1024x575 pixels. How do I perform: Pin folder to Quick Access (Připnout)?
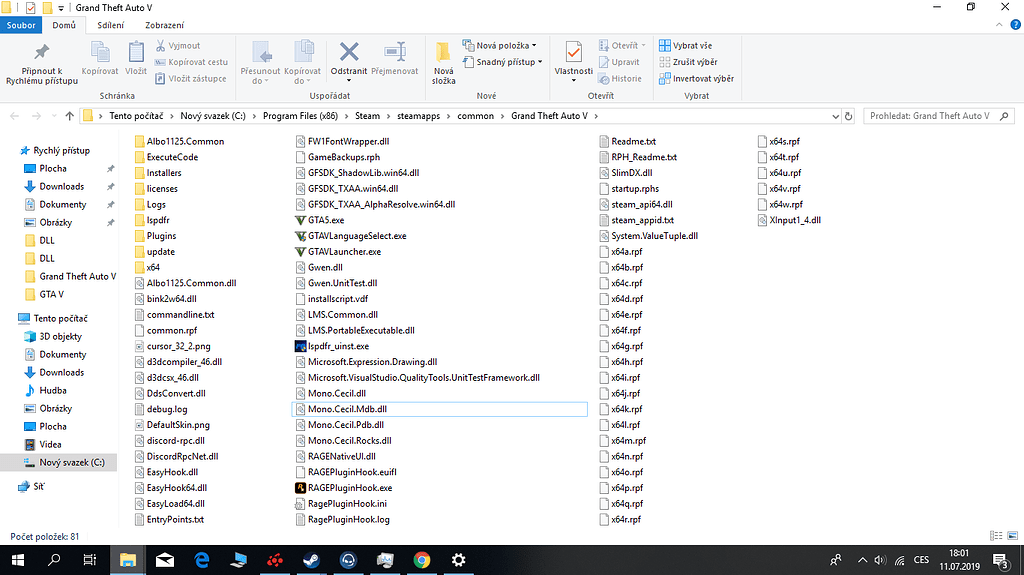tap(42, 63)
